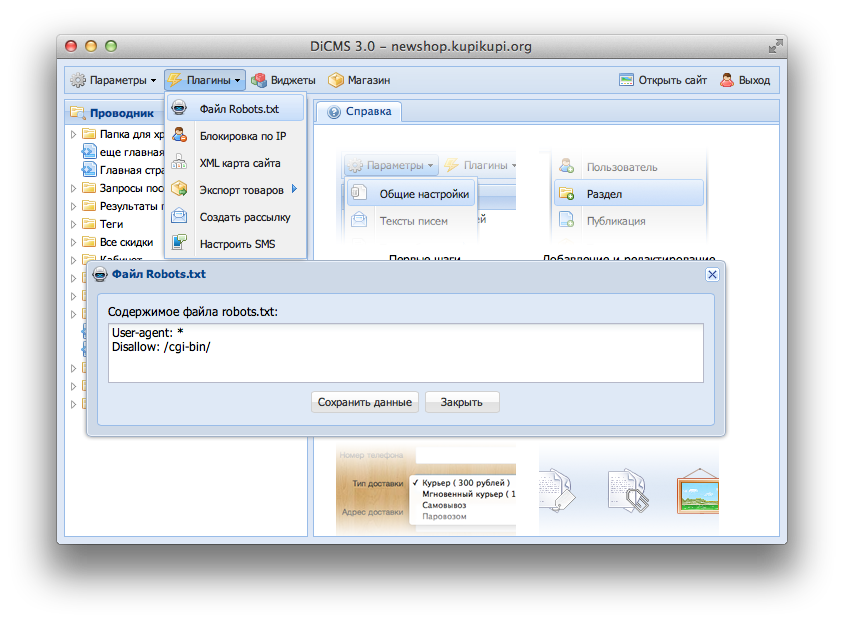Click the framed picture icon in help
Image resolution: width=844 pixels, height=623 pixels.
point(698,491)
